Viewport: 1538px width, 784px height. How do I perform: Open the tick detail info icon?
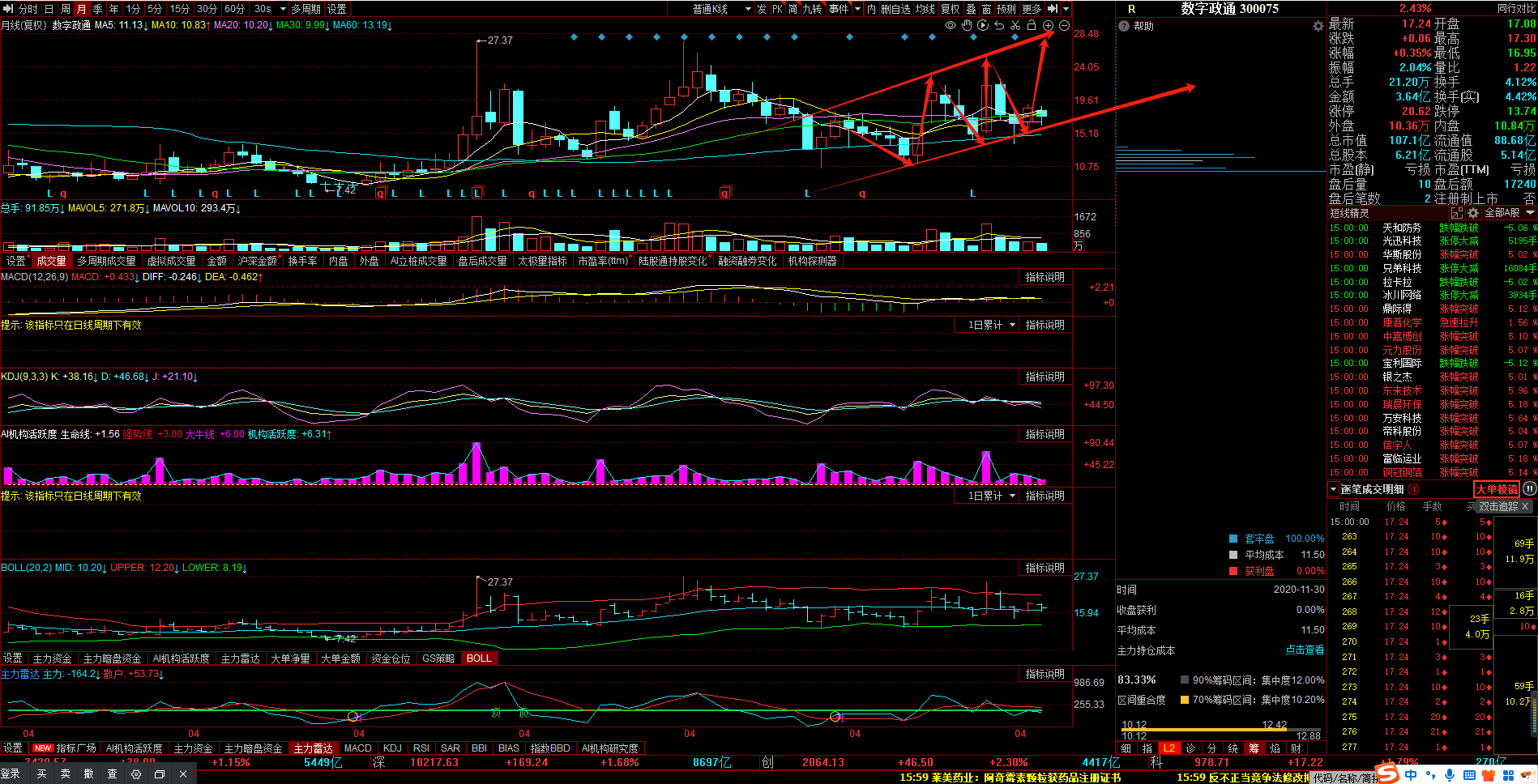click(x=1413, y=489)
